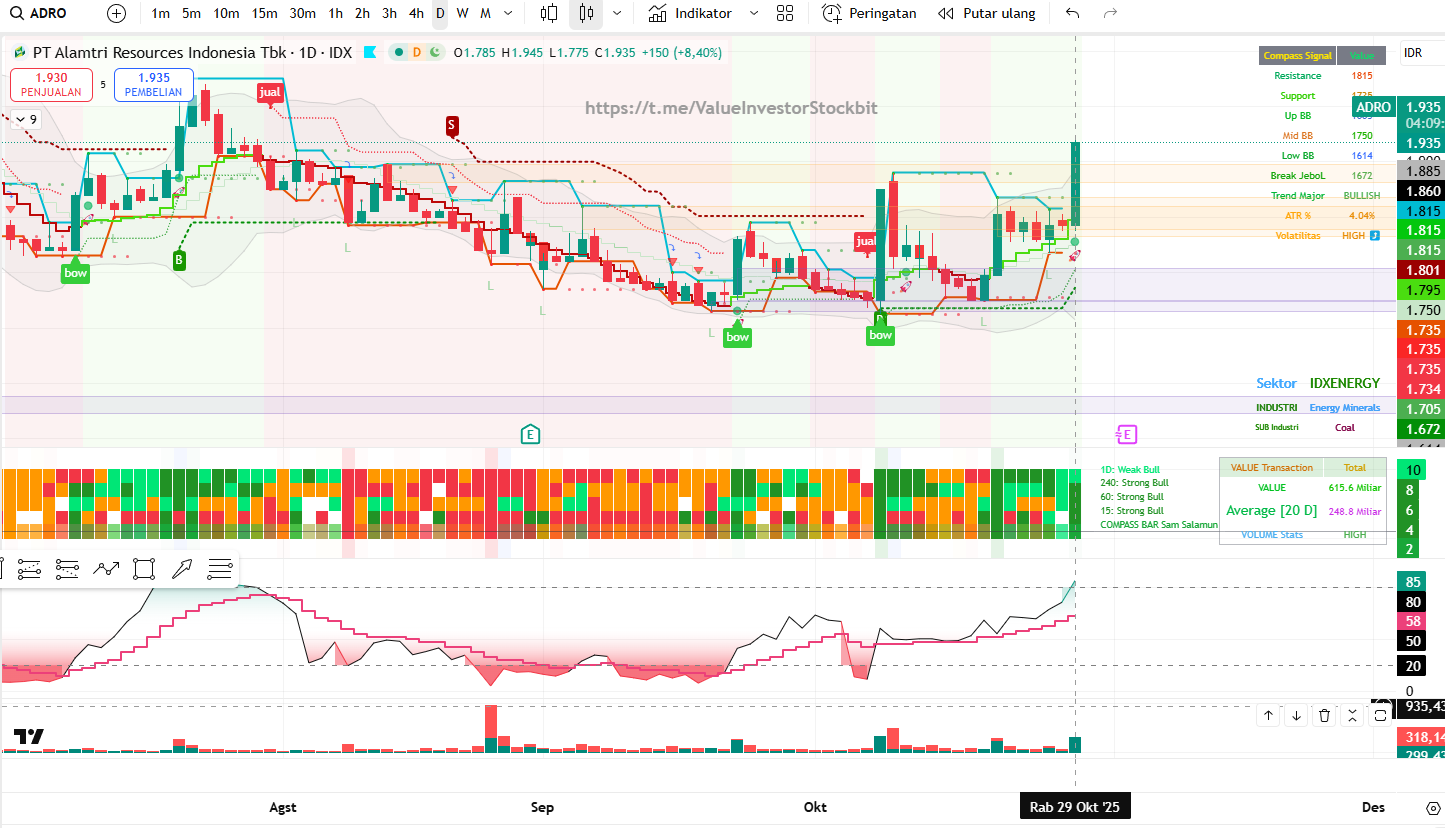
Task: Delete pane using the trash icon
Action: pos(1324,715)
